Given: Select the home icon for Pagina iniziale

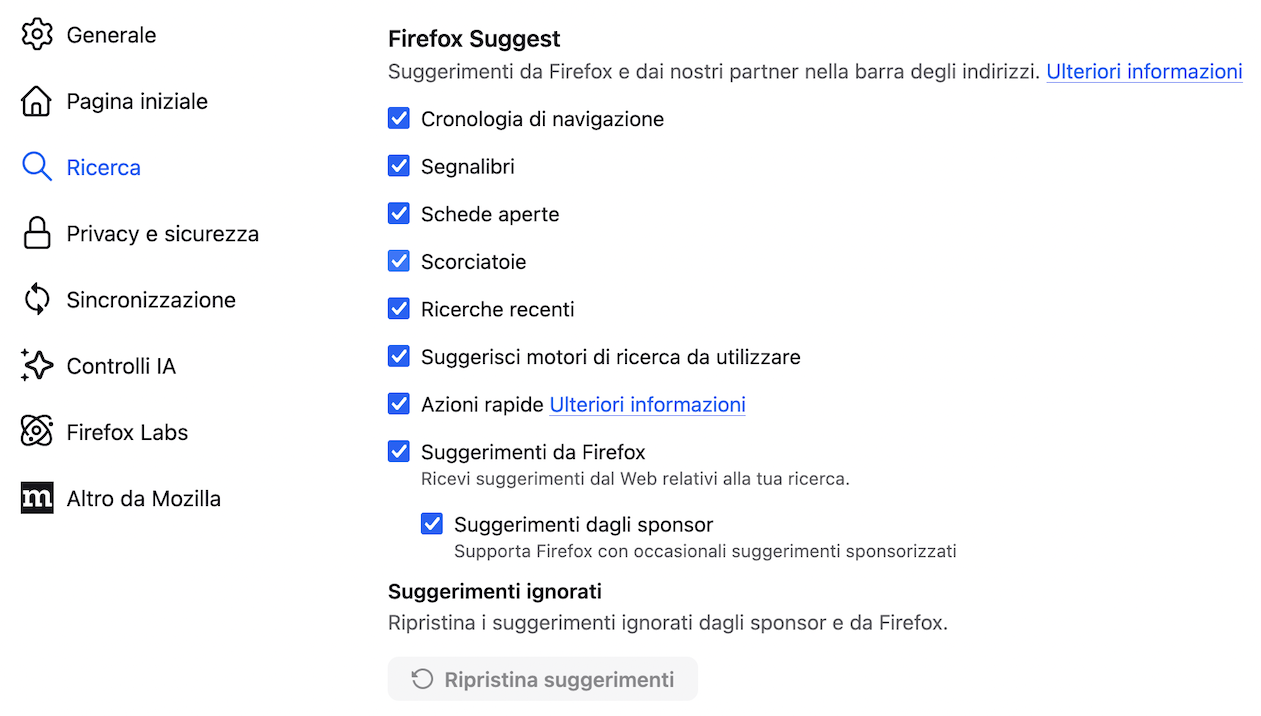Looking at the screenshot, I should [36, 100].
